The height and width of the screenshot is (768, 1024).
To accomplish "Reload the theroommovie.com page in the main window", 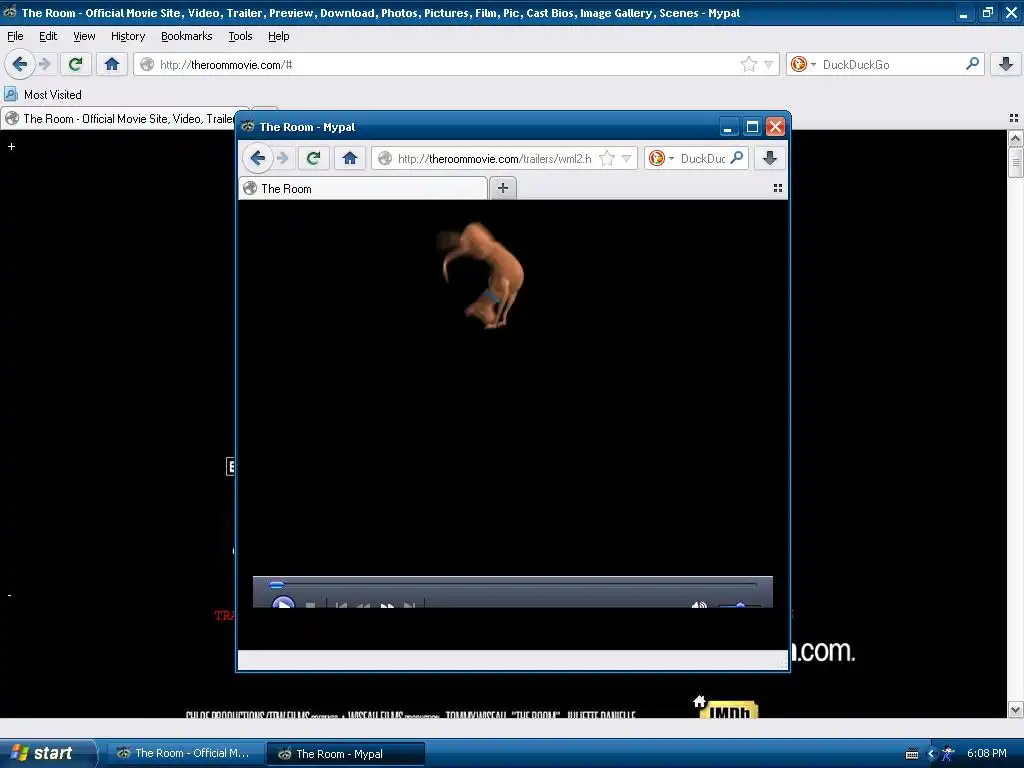I will click(75, 64).
